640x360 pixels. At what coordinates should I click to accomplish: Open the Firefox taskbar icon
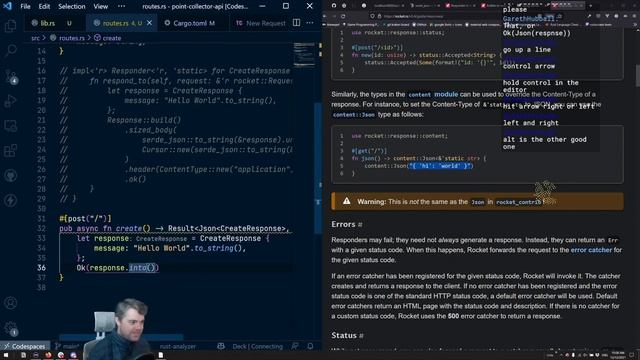[48, 356]
